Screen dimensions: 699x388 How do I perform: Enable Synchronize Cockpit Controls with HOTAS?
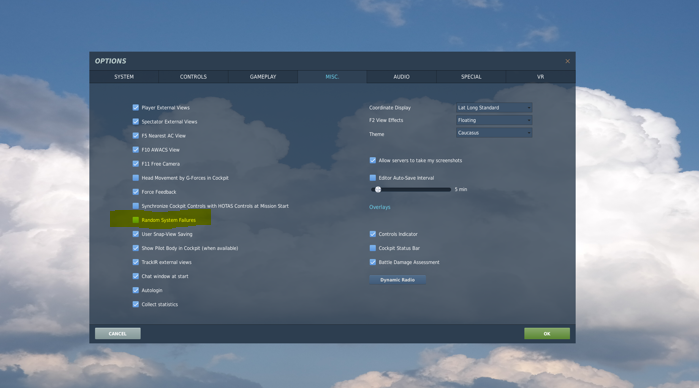pos(136,206)
